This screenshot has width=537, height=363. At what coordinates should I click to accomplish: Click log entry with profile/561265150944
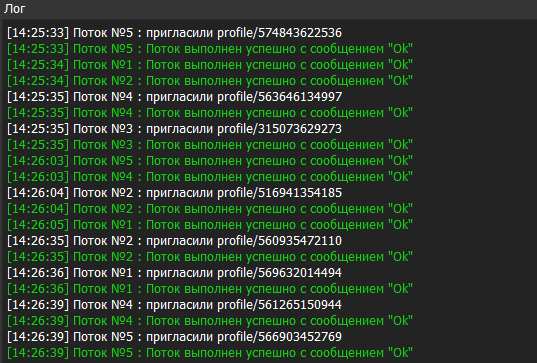174,305
